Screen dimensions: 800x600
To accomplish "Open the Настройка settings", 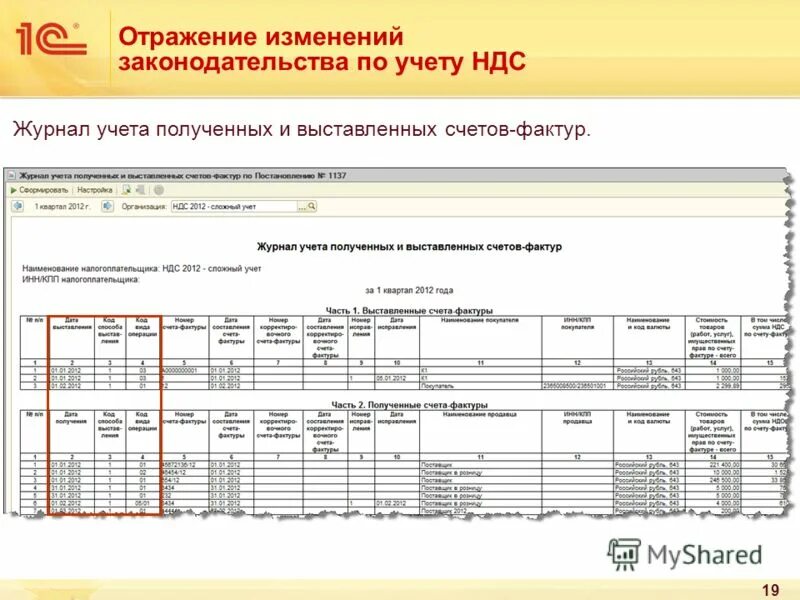I will coord(94,189).
